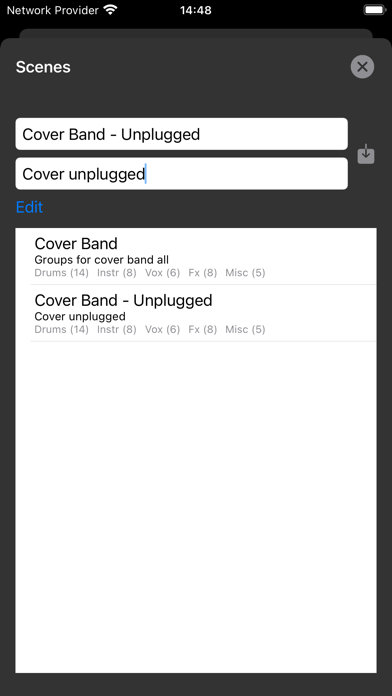Viewport: 392px width, 696px height.
Task: Tap 'Groups for cover band all' subtitle
Action: 102,260
